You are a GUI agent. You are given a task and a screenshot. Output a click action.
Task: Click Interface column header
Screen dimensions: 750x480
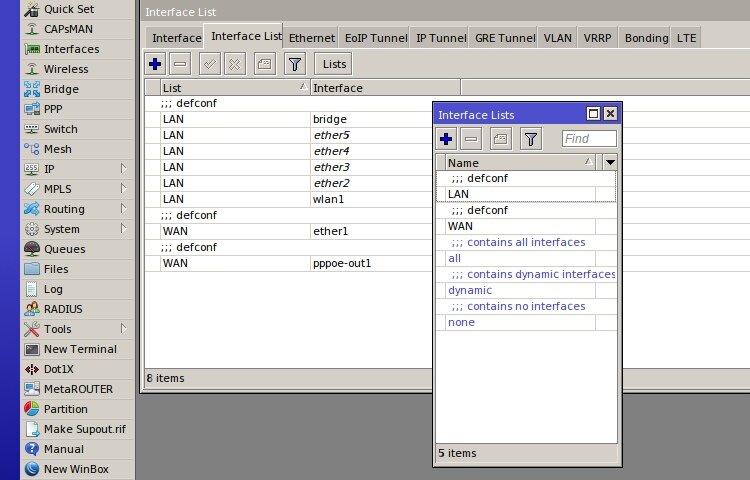tap(385, 88)
